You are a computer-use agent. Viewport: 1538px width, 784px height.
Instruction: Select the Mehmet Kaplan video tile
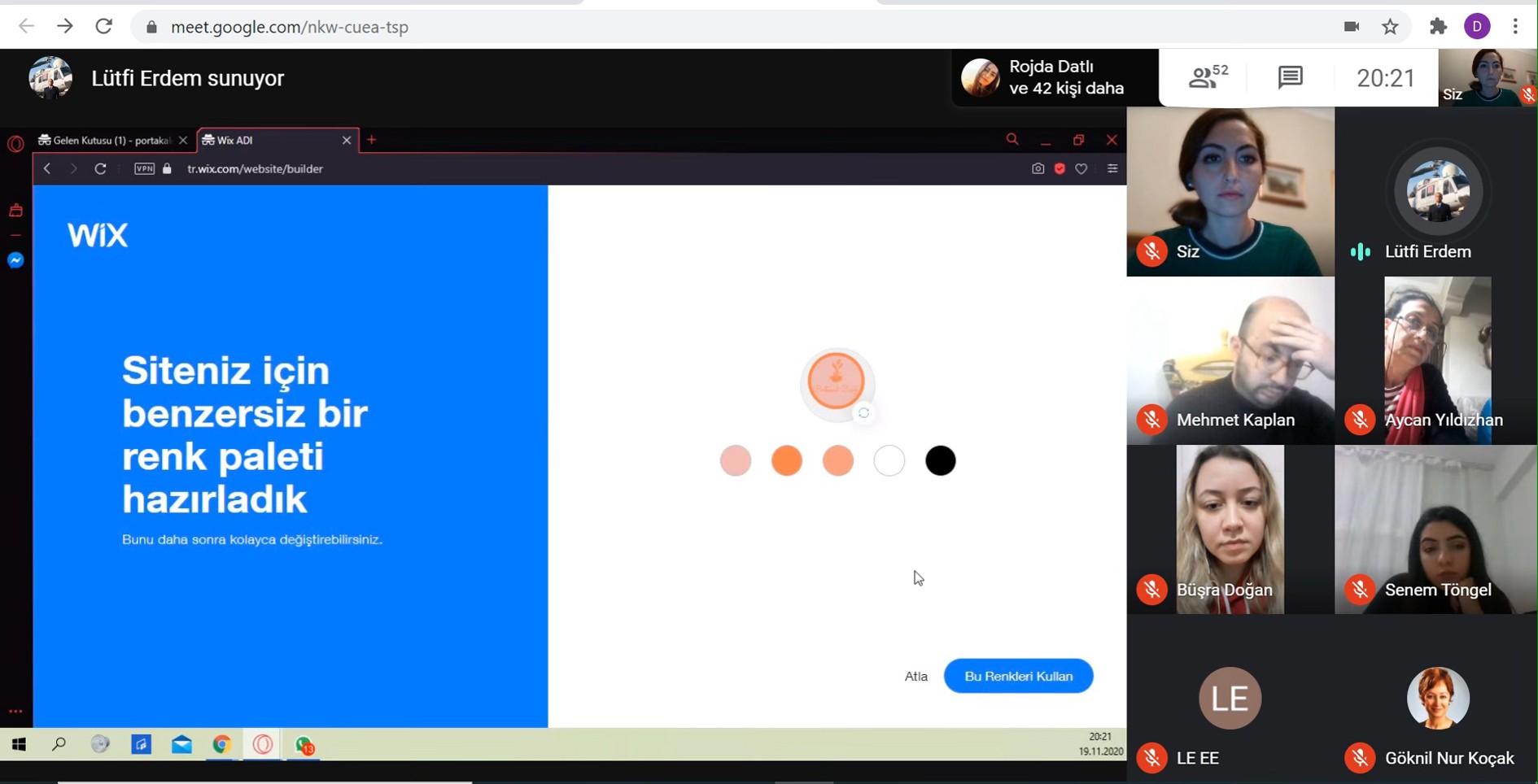point(1230,360)
